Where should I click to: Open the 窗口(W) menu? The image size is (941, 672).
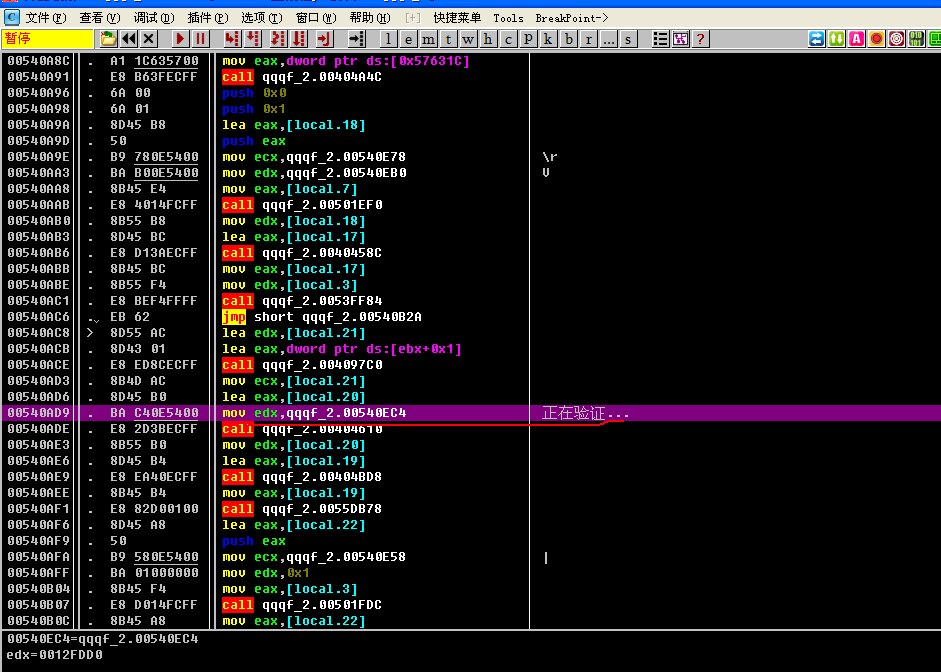[316, 18]
